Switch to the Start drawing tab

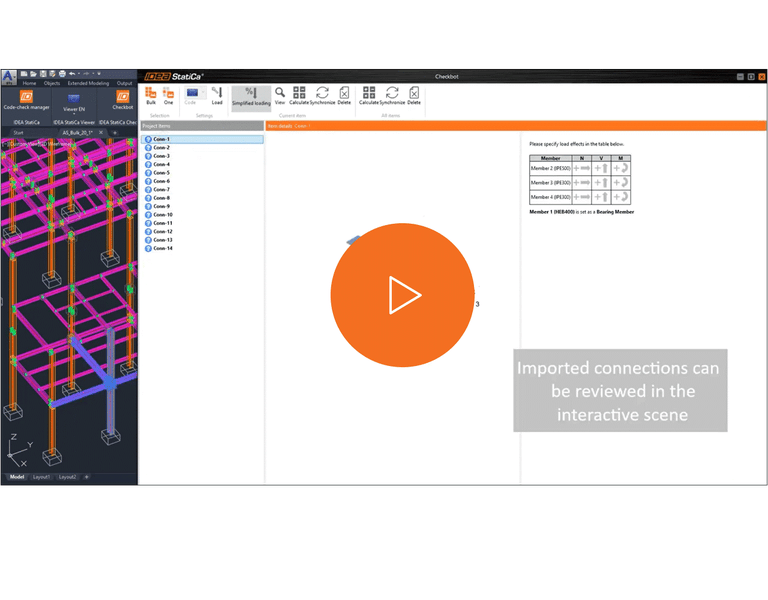19,133
